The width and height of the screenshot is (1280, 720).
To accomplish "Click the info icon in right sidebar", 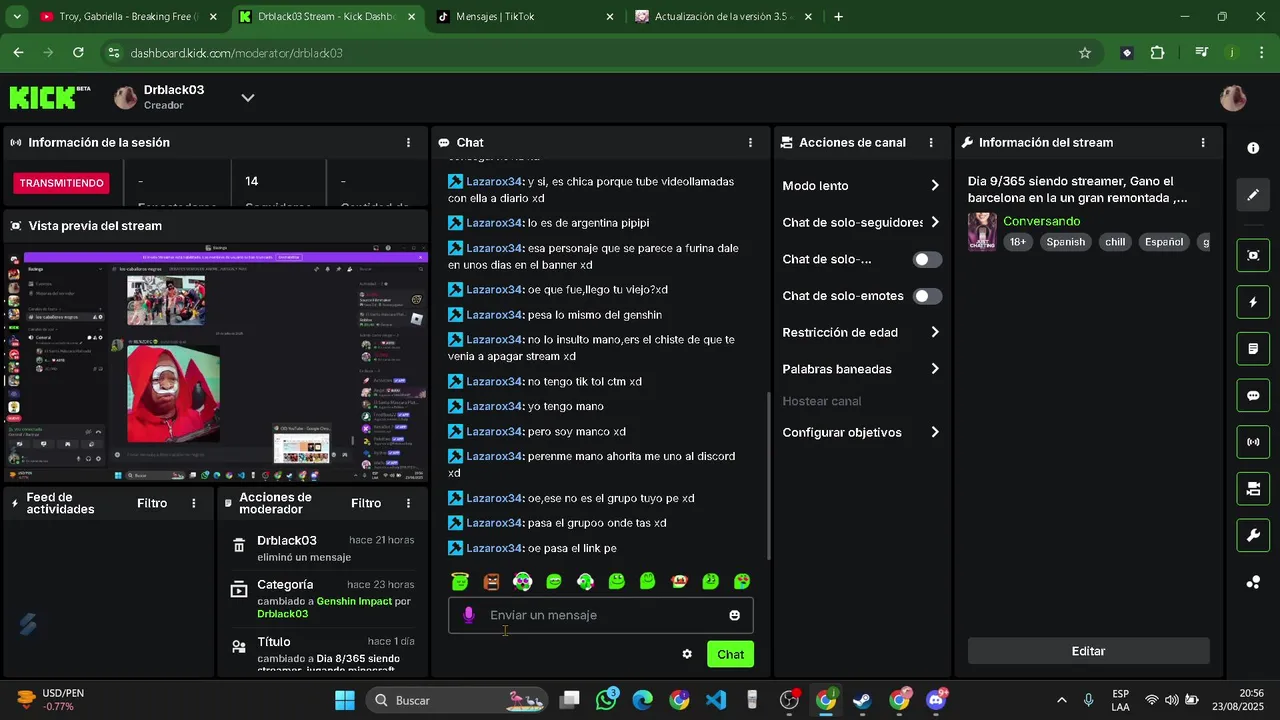I will point(1253,148).
